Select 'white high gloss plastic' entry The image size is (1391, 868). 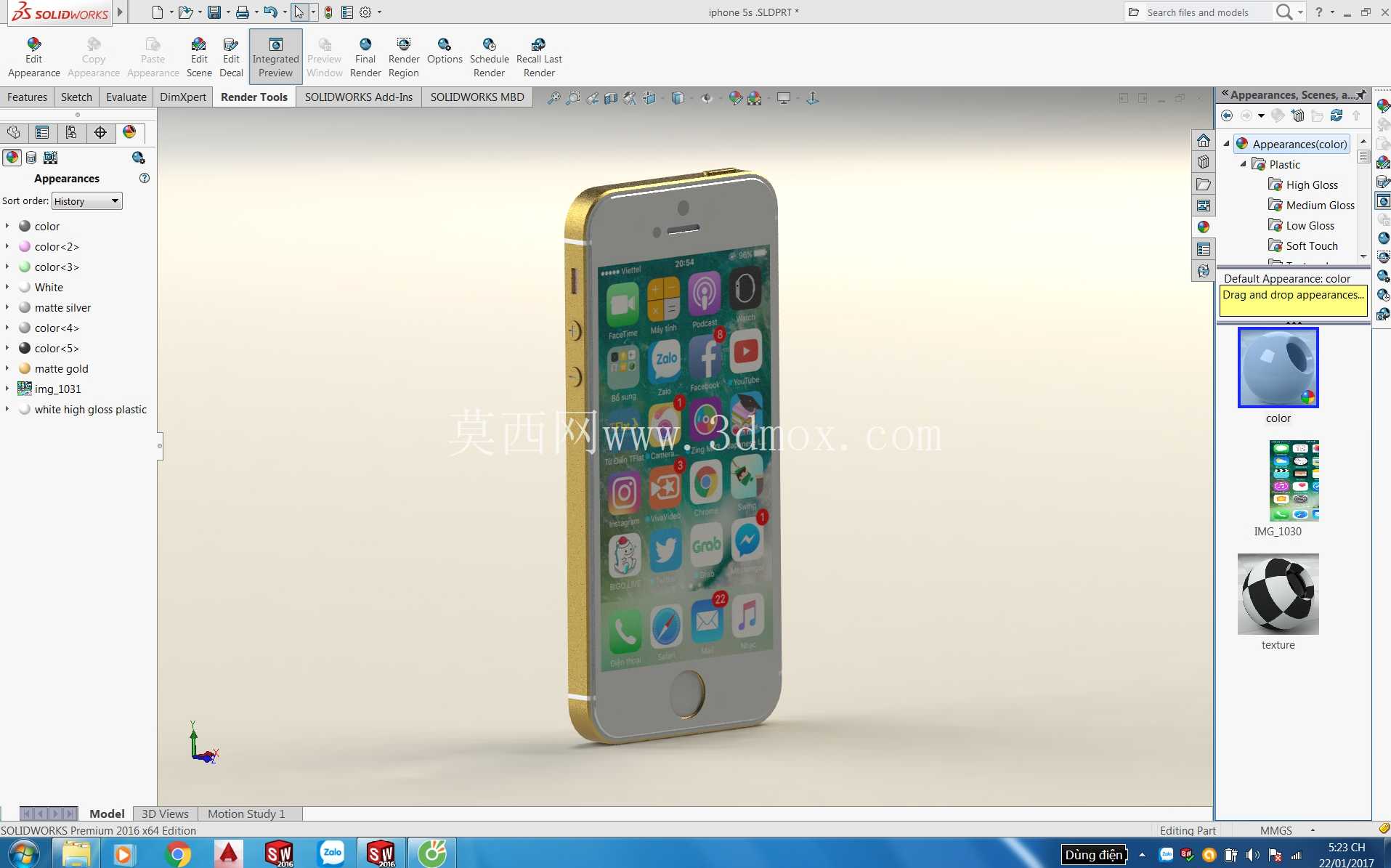[x=90, y=409]
